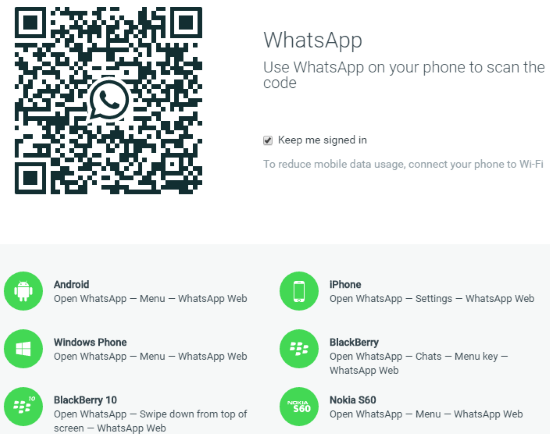Click the WhatsApp title heading
This screenshot has height=434, width=550.
[x=313, y=40]
